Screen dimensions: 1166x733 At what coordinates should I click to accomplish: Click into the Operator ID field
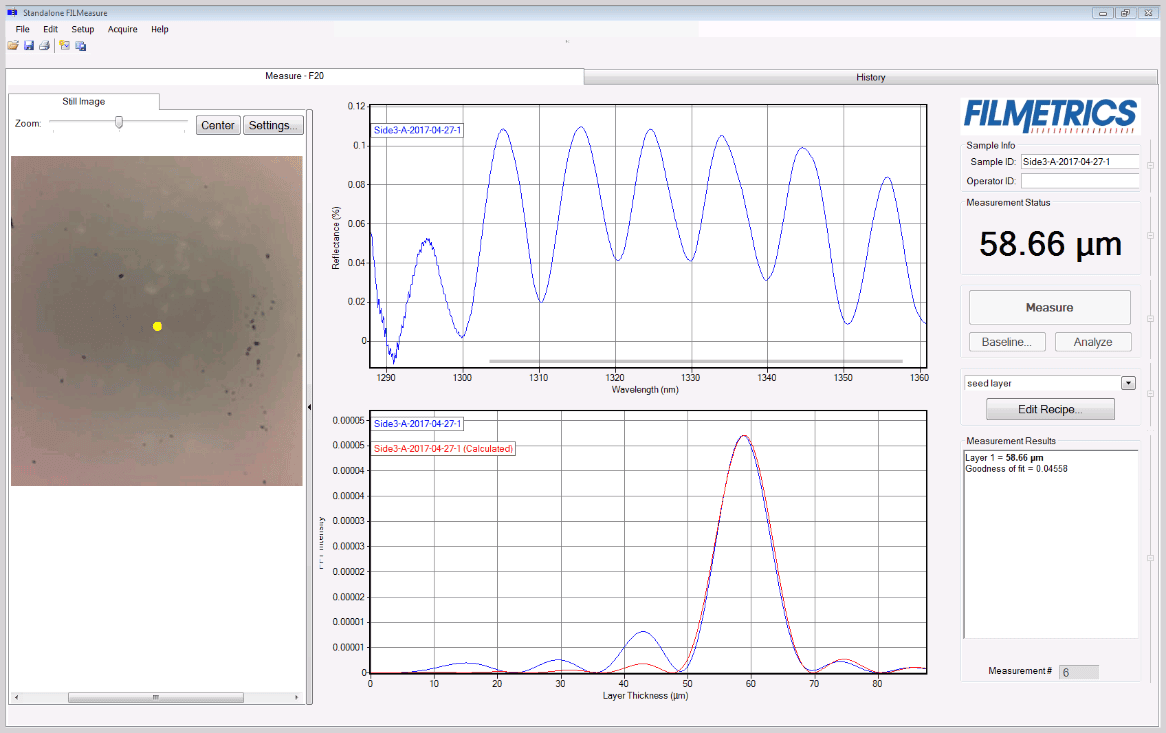coord(1080,181)
